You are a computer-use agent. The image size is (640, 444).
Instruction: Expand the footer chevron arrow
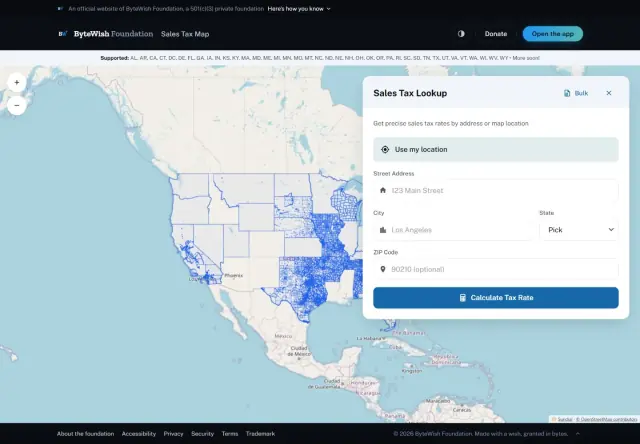[578, 433]
